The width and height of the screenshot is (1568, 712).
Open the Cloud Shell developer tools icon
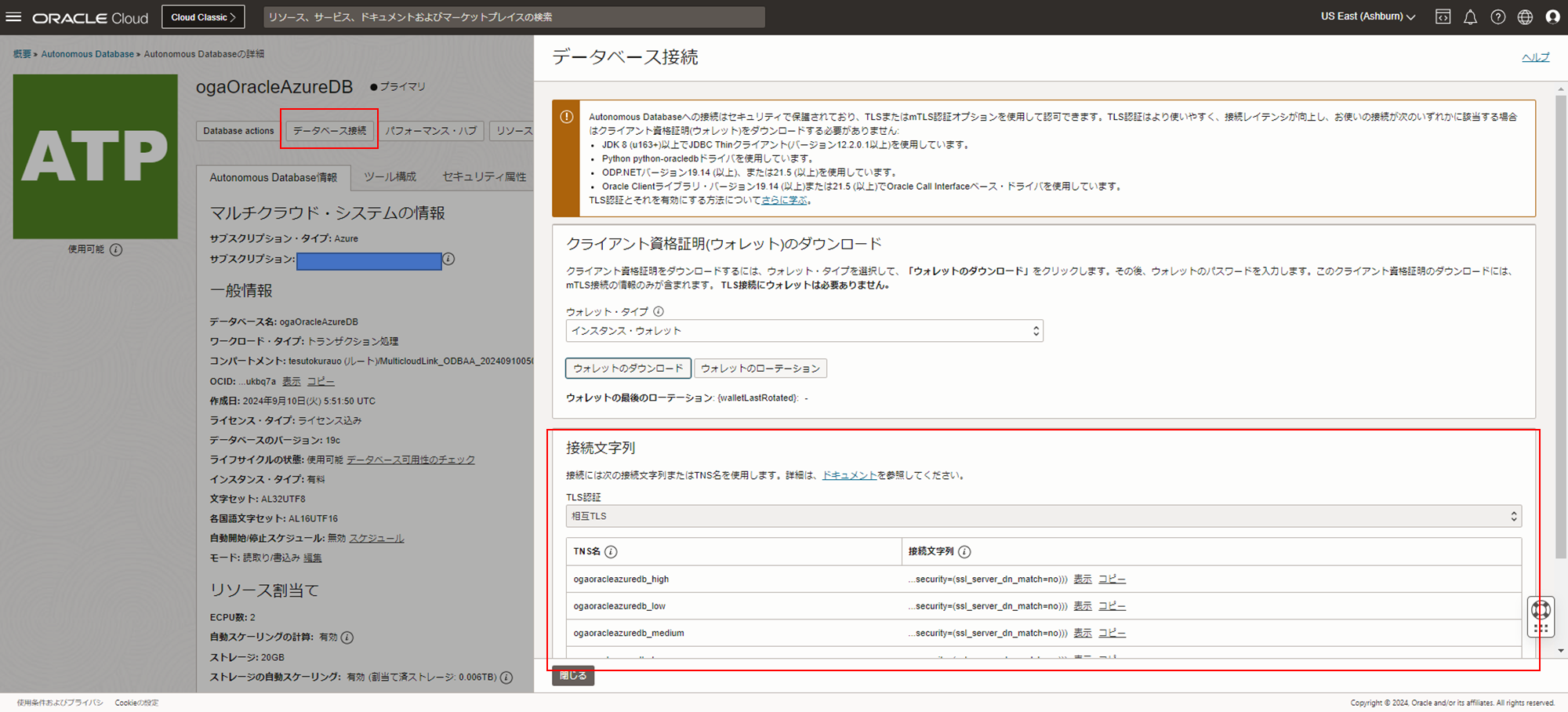(1443, 16)
